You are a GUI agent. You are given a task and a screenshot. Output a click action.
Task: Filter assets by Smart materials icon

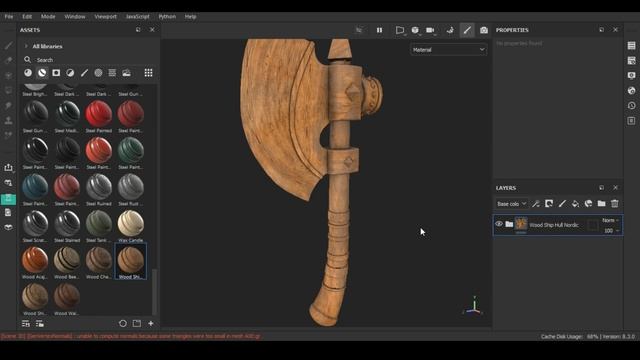click(x=42, y=73)
